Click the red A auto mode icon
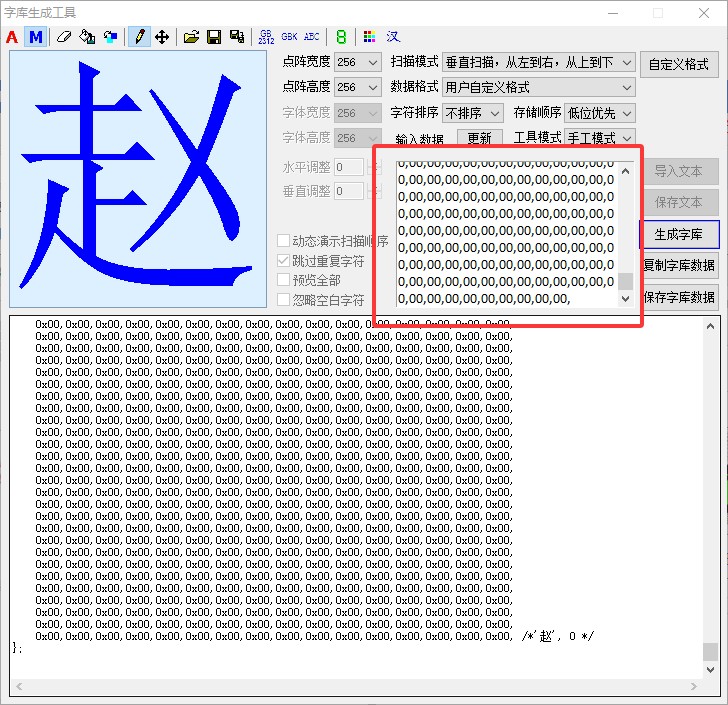 pyautogui.click(x=12, y=37)
